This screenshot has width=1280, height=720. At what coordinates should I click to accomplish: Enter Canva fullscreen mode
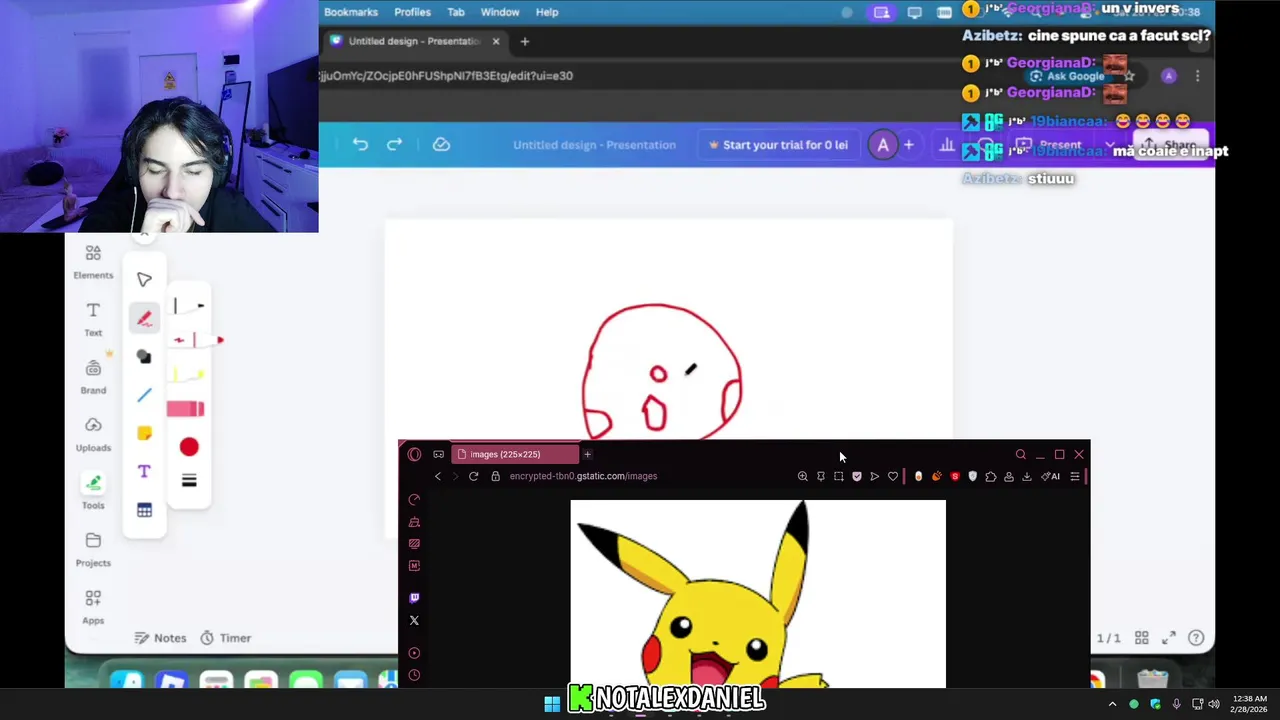1168,638
